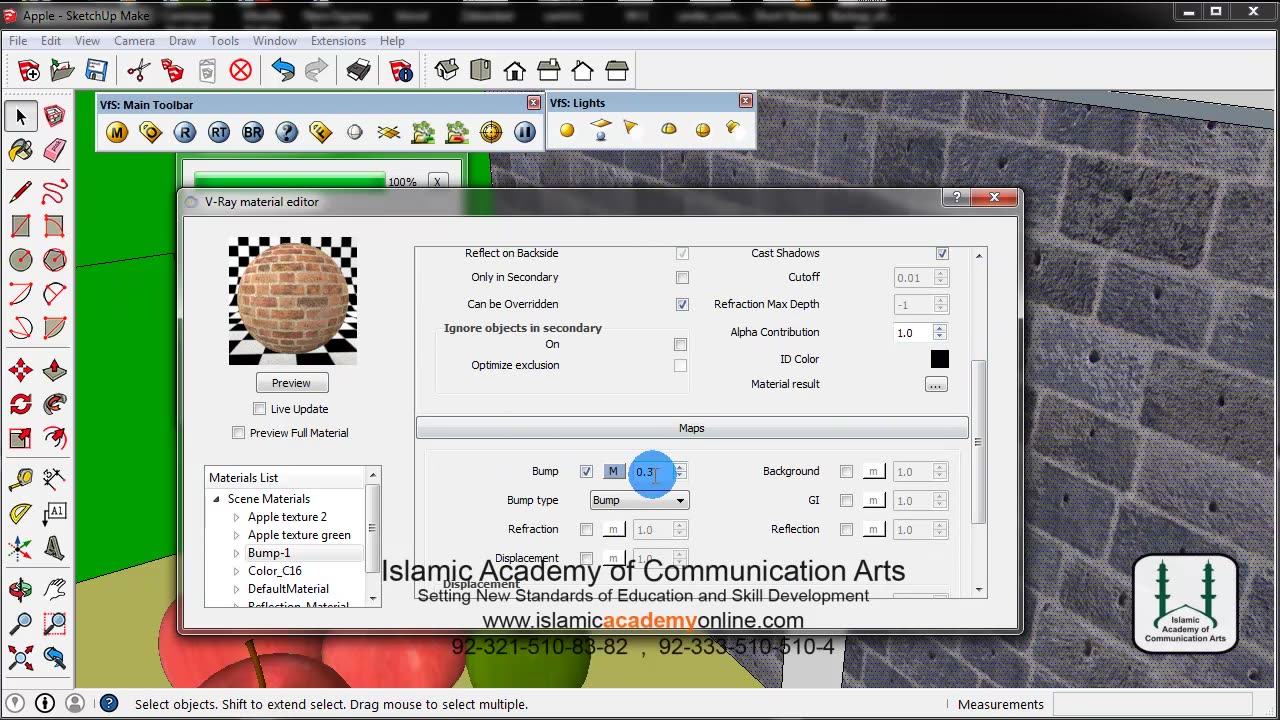Open Material result browse button
The image size is (1280, 720).
pyautogui.click(x=936, y=384)
